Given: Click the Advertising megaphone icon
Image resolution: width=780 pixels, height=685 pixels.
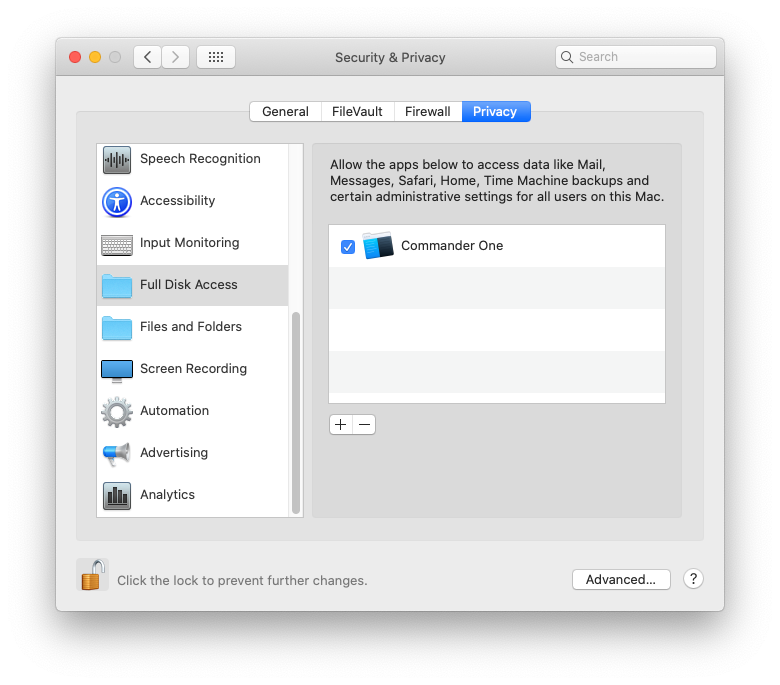Looking at the screenshot, I should pos(117,454).
